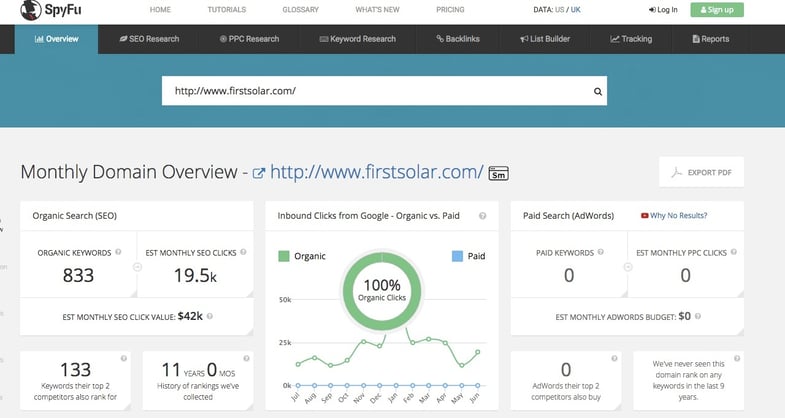Screen dimensions: 785x418
Task: Expand the organic keywords arrow circle
Action: coord(137,269)
